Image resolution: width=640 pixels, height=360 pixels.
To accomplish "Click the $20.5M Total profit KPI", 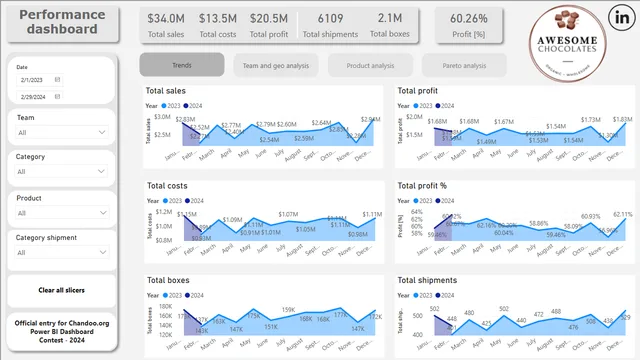I will point(269,25).
